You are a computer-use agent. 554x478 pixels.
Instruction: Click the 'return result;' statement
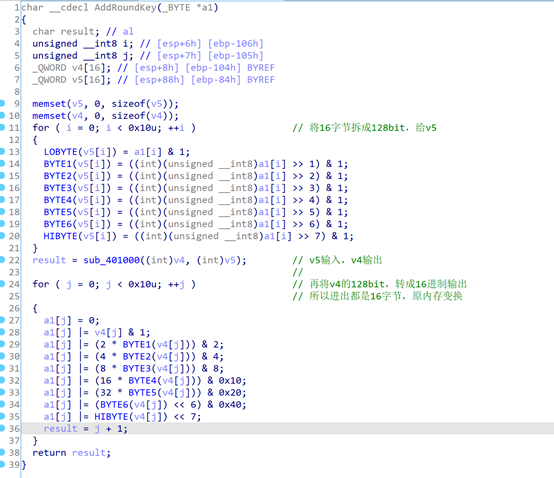pyautogui.click(x=72, y=453)
